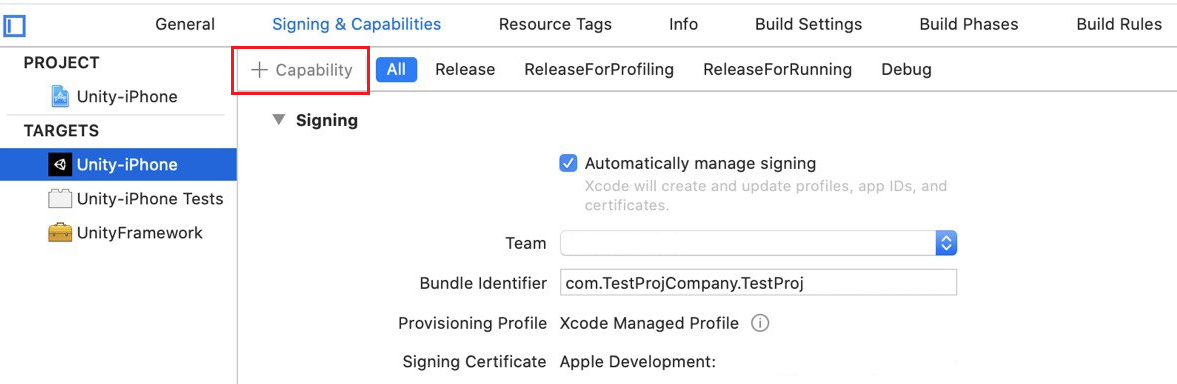
Task: Toggle the navigator sidebar panel icon
Action: (x=14, y=26)
